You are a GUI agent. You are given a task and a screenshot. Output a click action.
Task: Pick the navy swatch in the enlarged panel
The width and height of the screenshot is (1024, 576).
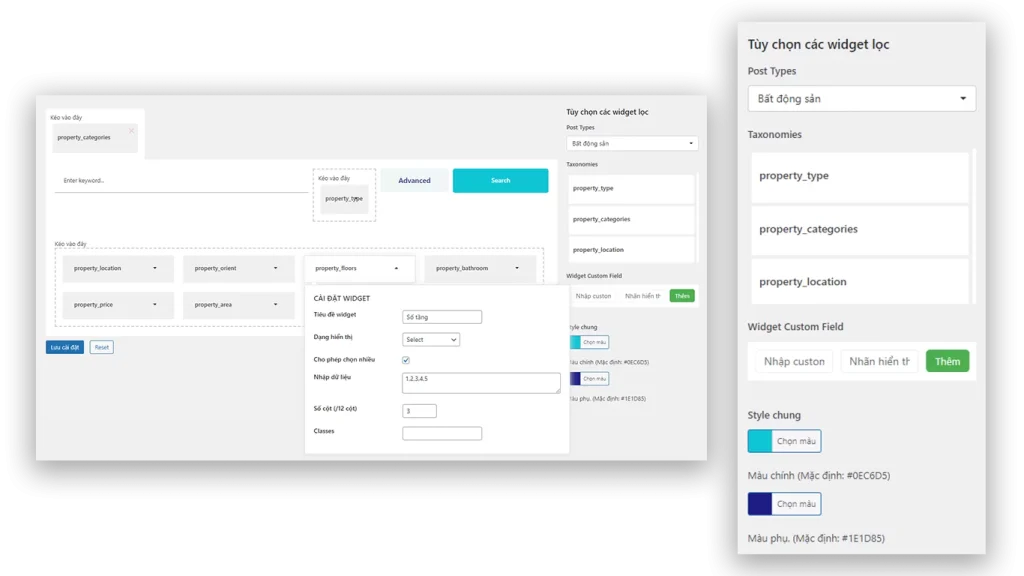[x=760, y=504]
